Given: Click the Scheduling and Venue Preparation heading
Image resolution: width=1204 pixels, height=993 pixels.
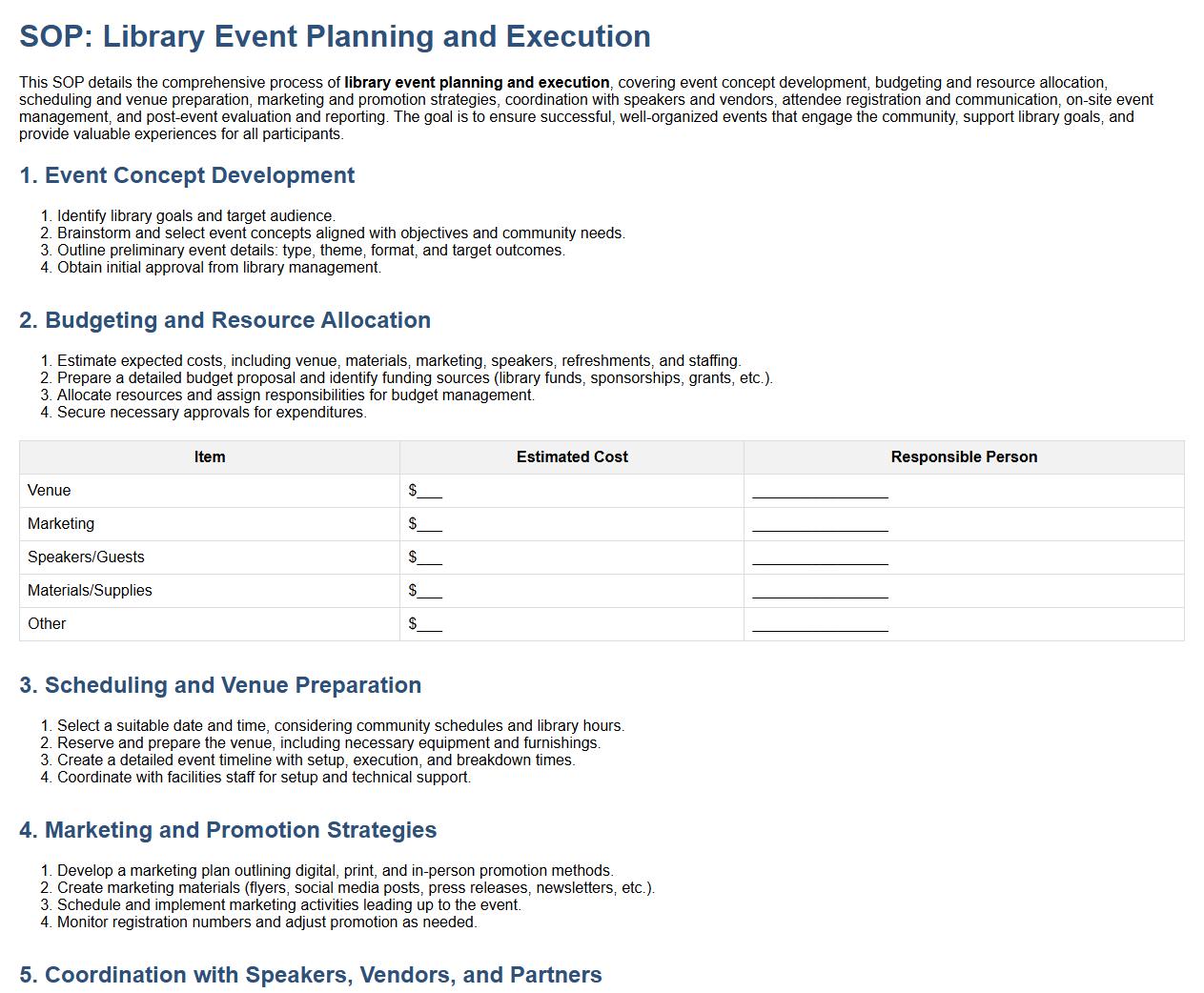Looking at the screenshot, I should click(x=220, y=685).
